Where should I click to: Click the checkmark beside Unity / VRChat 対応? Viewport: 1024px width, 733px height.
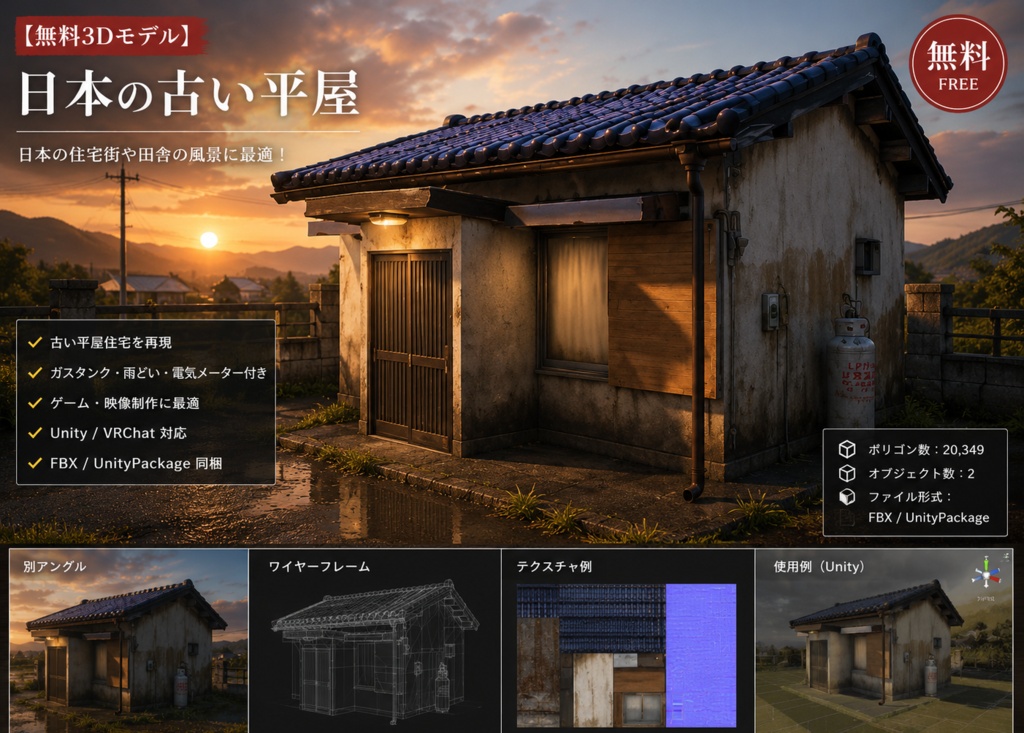point(35,432)
